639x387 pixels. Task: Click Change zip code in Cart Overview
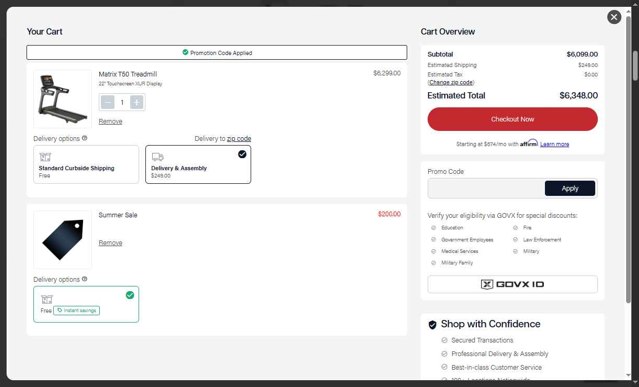point(451,82)
